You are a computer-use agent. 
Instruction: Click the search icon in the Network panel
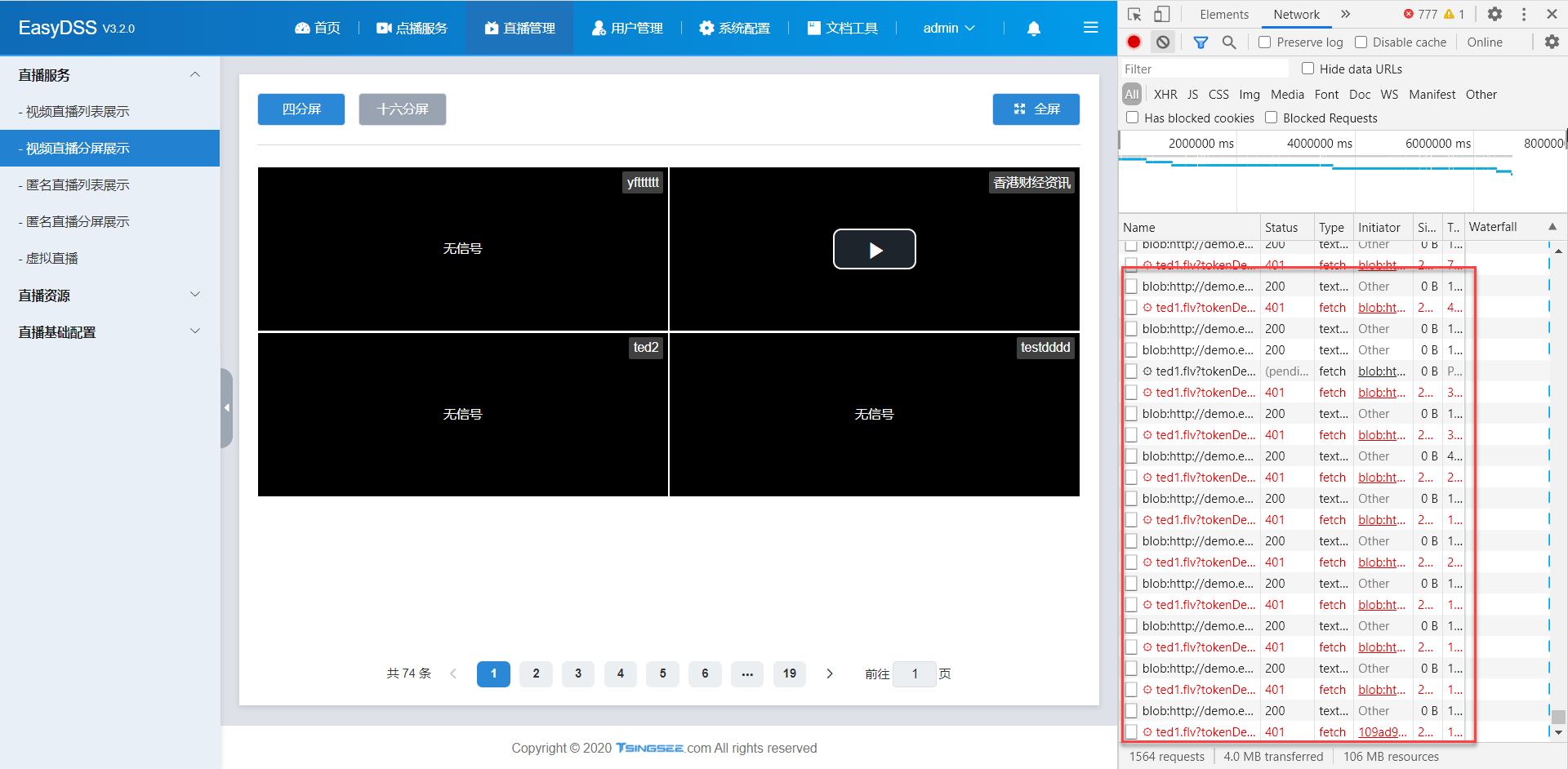coord(1228,42)
